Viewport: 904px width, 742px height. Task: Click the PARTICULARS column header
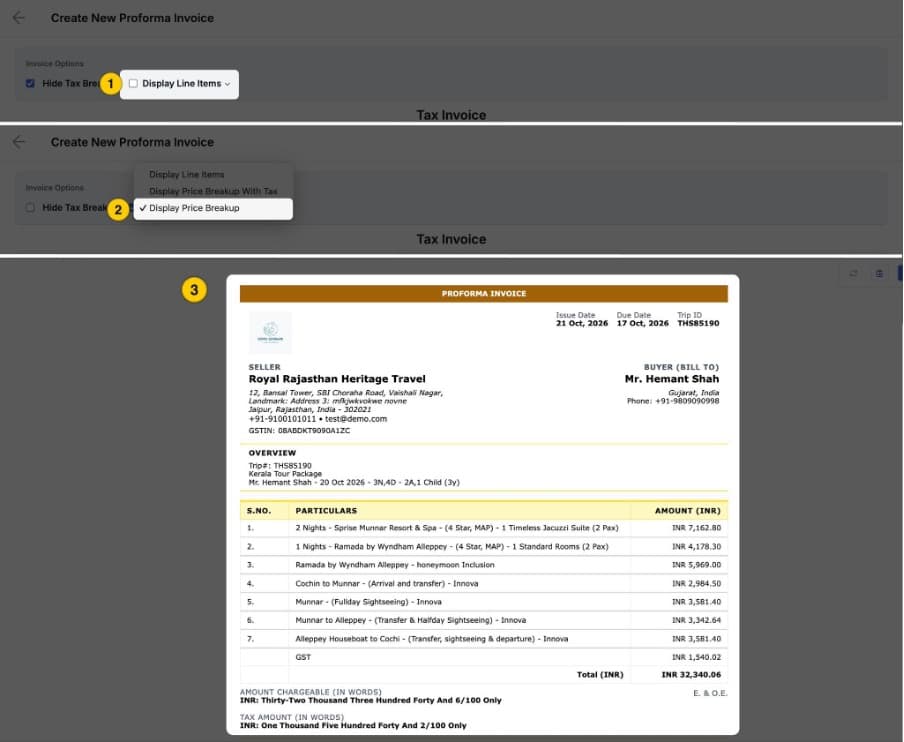(326, 511)
